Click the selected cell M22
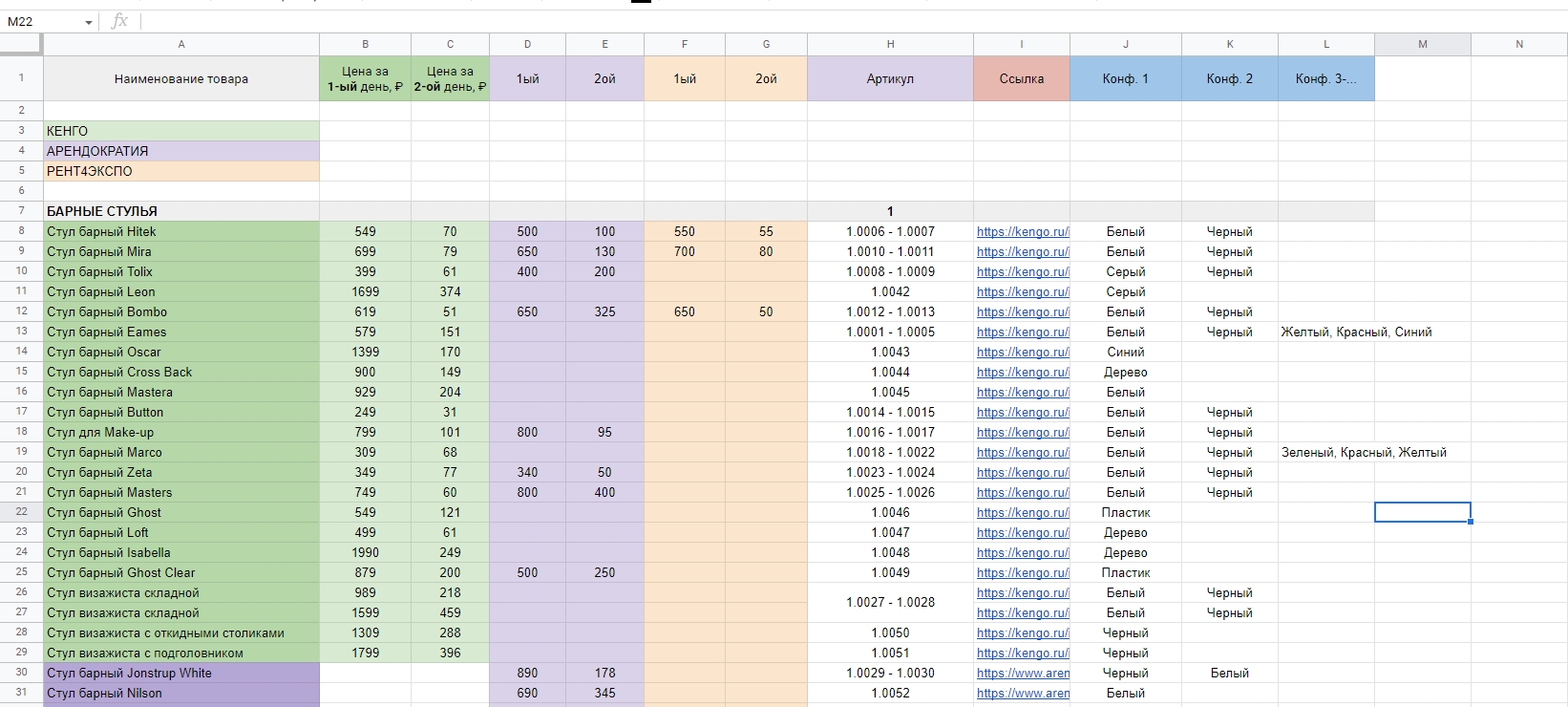This screenshot has height=707, width=1568. tap(1422, 512)
